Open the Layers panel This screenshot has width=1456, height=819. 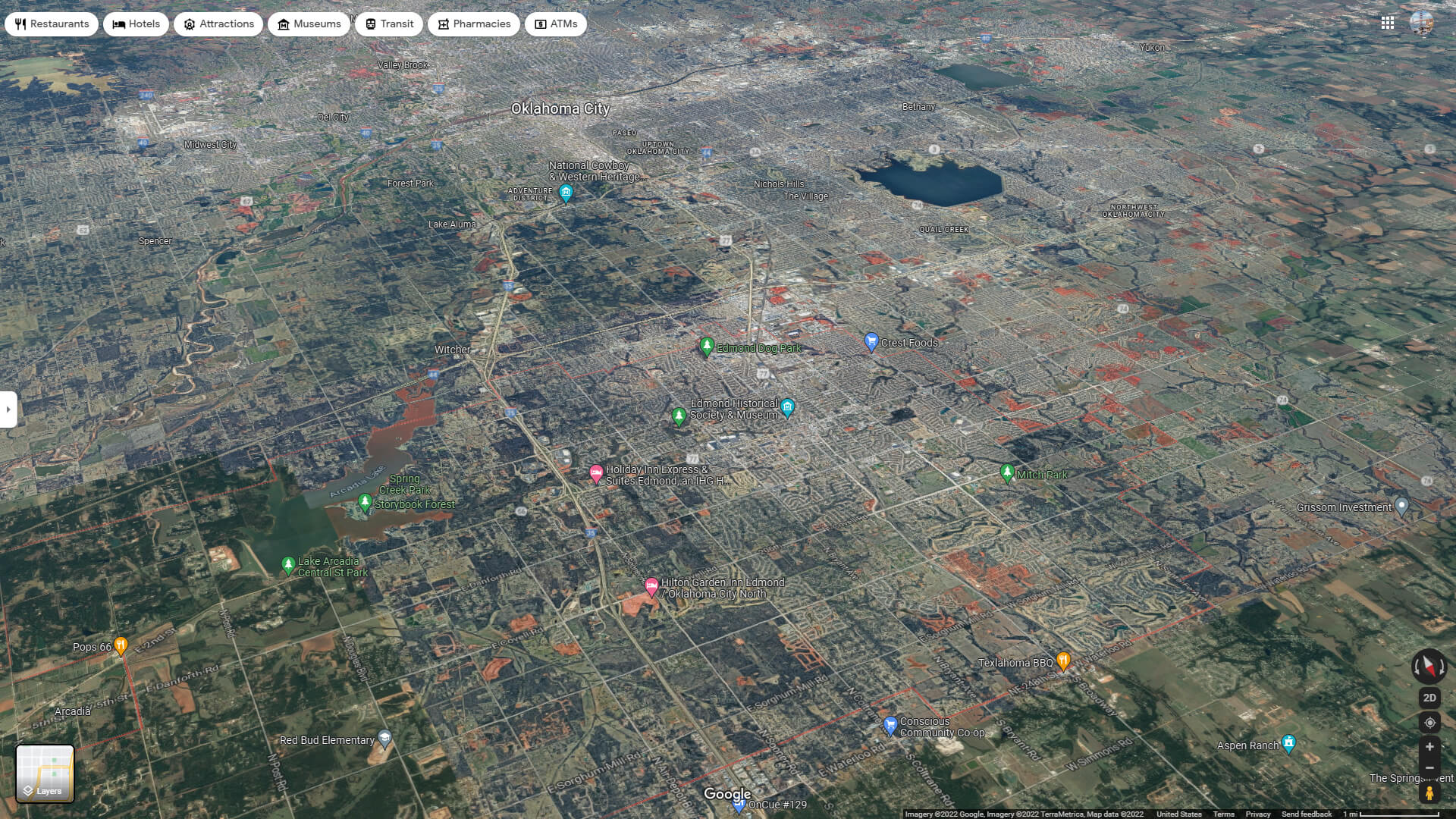tap(45, 774)
